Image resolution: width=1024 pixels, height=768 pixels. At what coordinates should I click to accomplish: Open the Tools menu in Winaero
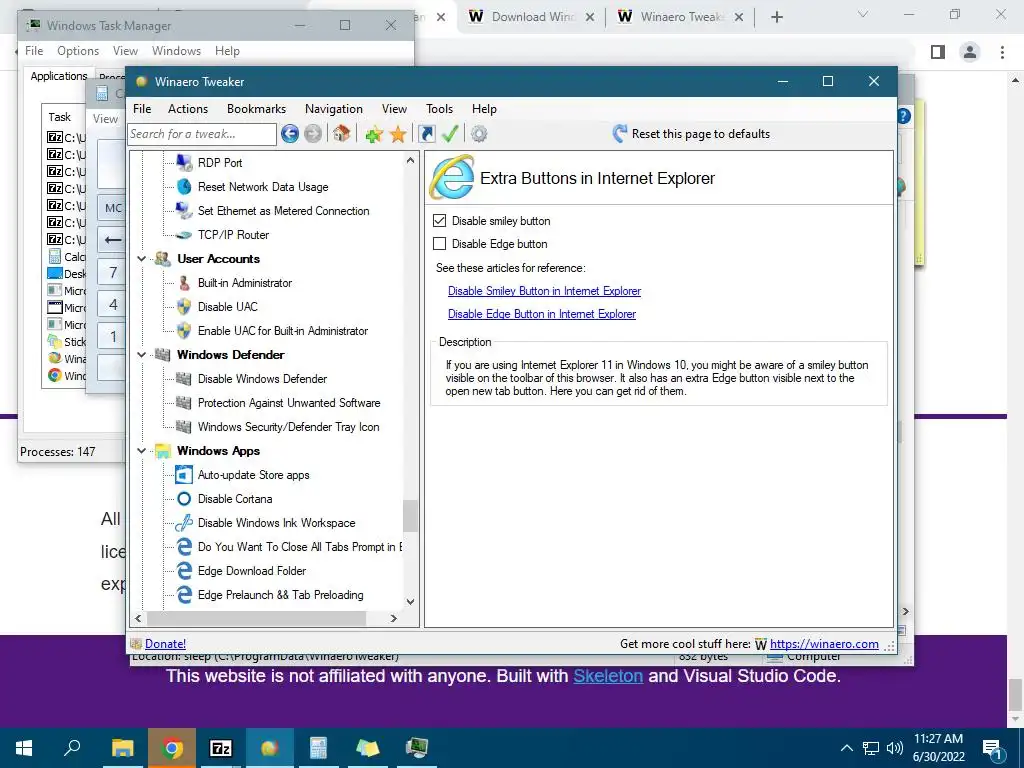(x=440, y=109)
